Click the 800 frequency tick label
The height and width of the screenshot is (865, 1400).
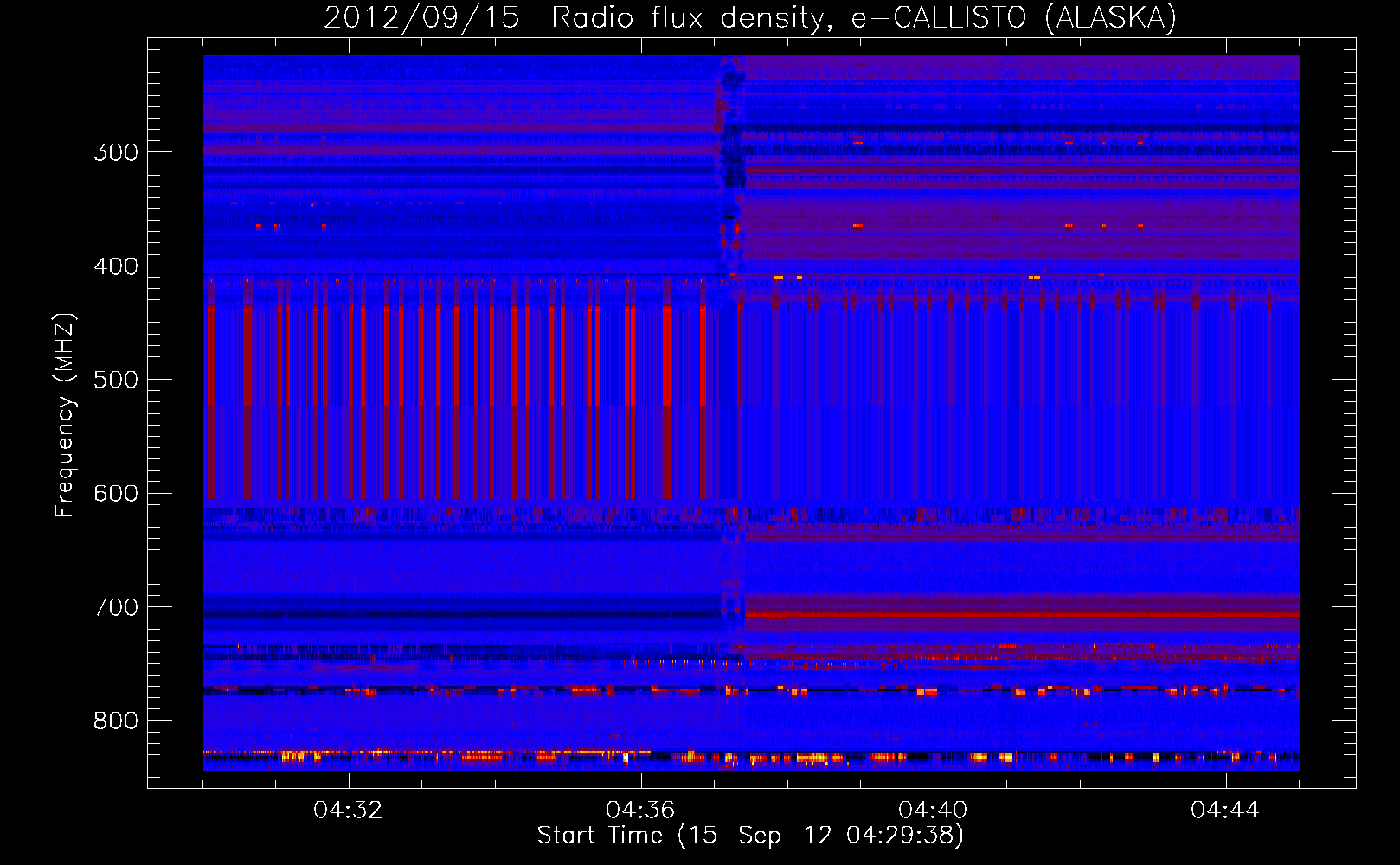point(116,721)
